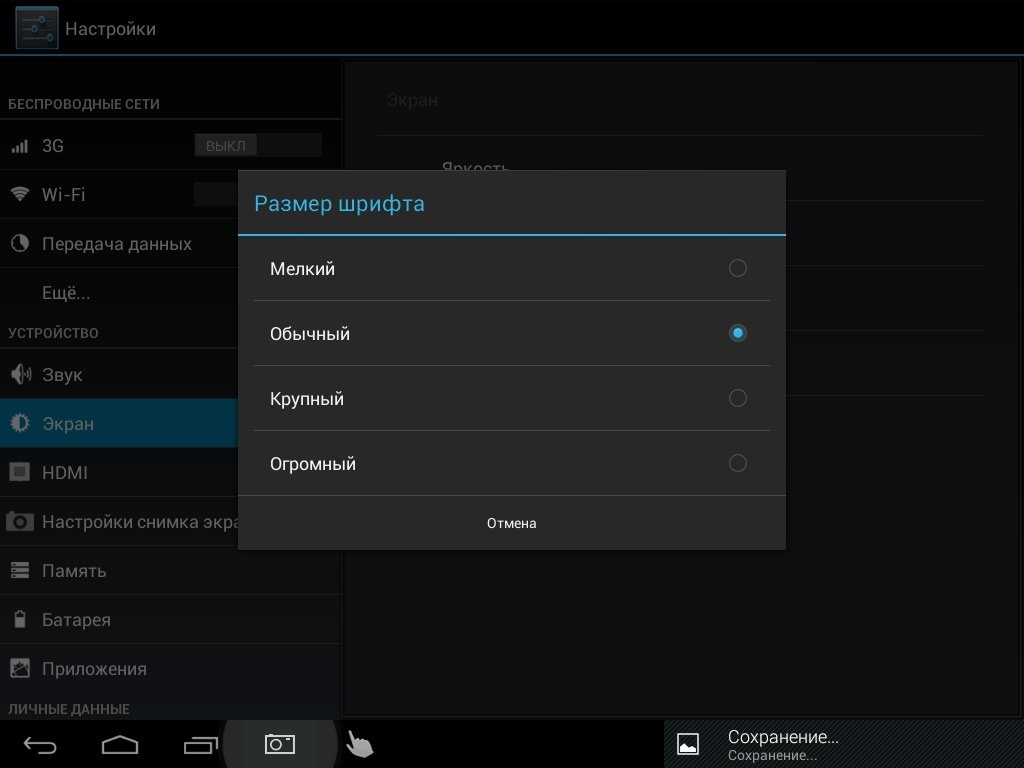The width and height of the screenshot is (1024, 768).
Task: Tap the Settings app icon in header
Action: [x=36, y=28]
